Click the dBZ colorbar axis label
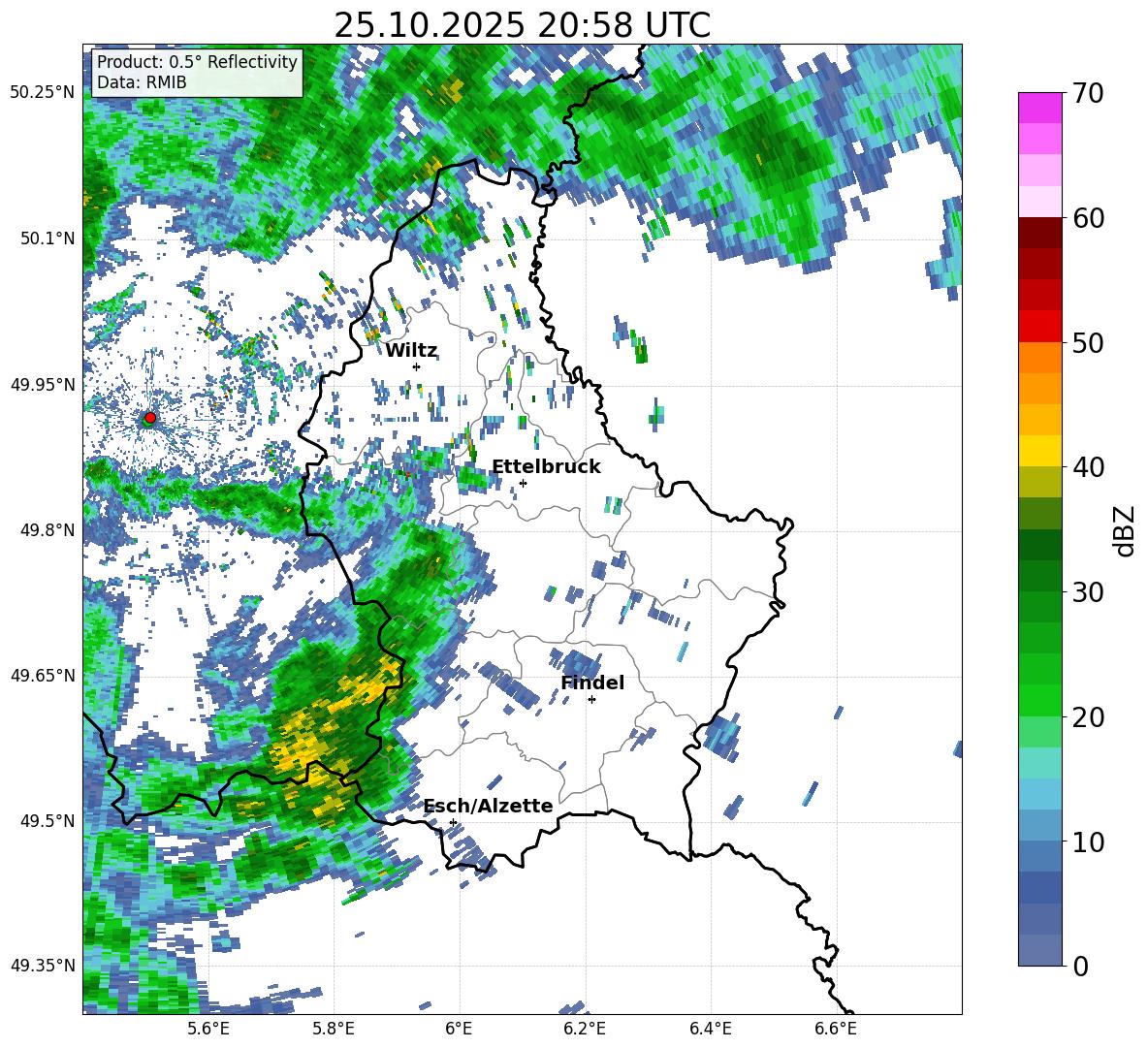Image resolution: width=1148 pixels, height=1048 pixels. (1124, 530)
